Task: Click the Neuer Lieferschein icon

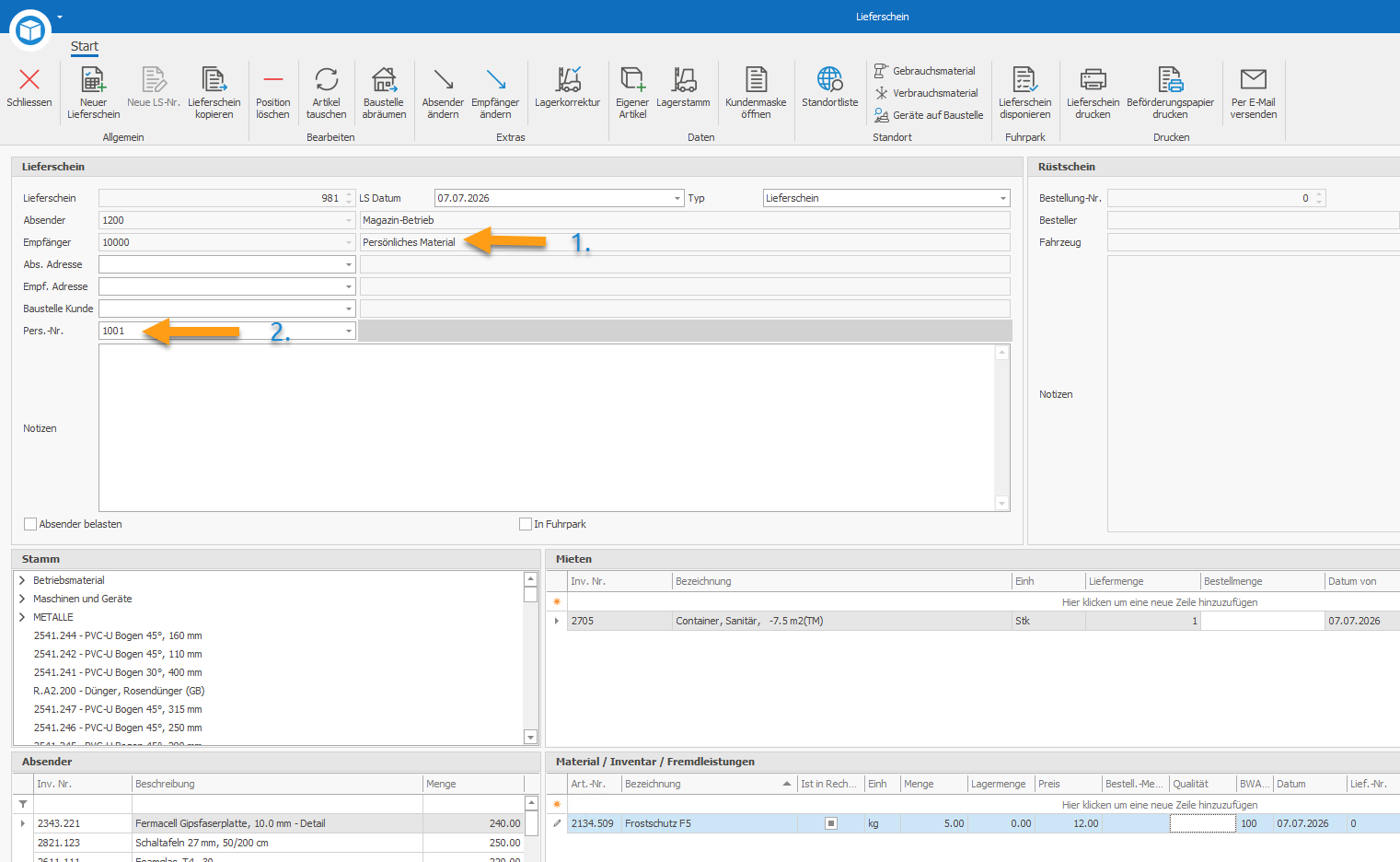Action: (93, 79)
